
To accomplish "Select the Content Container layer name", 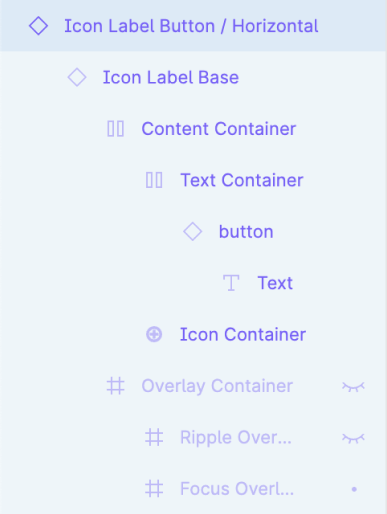I will tap(219, 129).
